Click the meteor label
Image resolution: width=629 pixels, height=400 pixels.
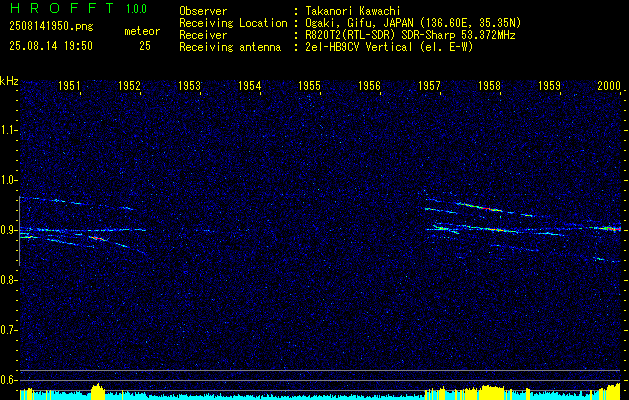click(142, 31)
